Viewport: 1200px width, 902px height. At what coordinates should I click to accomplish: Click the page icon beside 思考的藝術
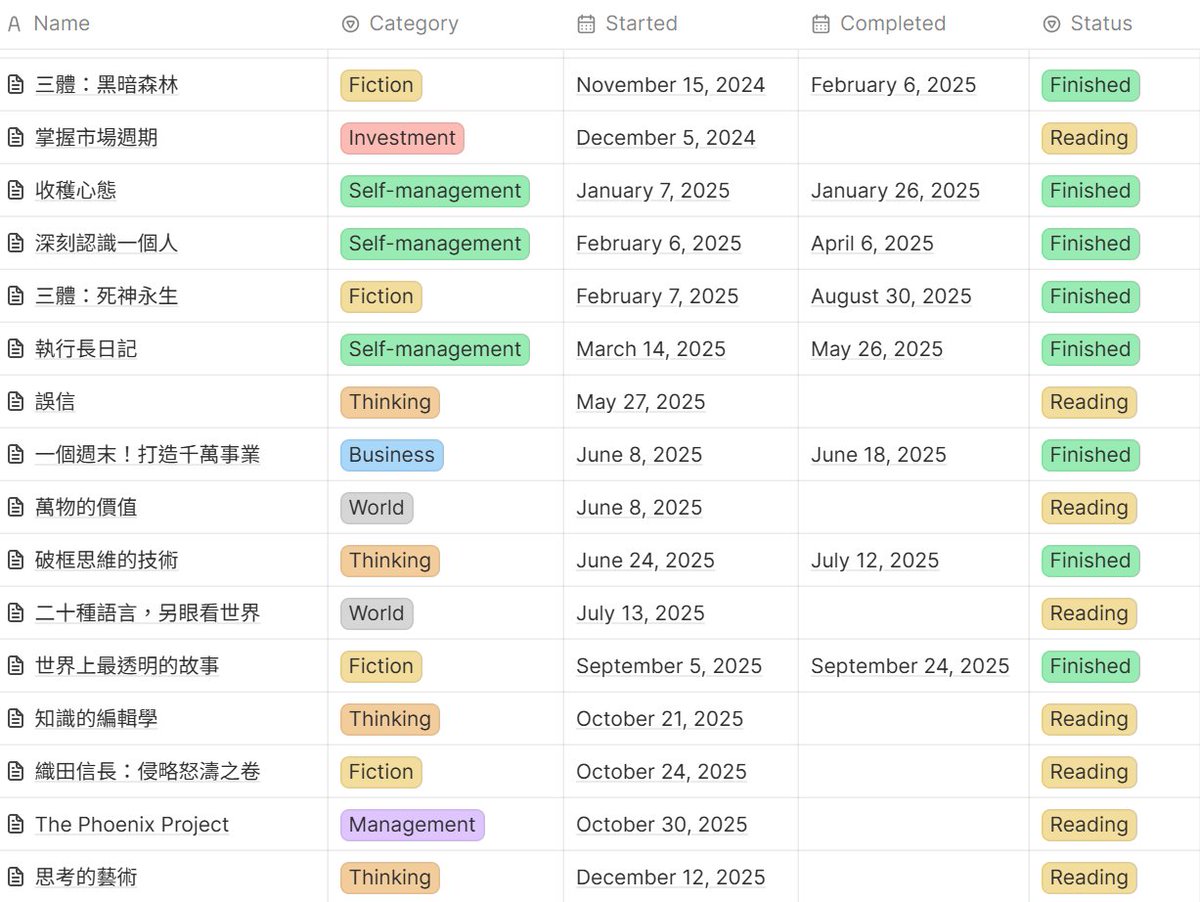[15, 878]
